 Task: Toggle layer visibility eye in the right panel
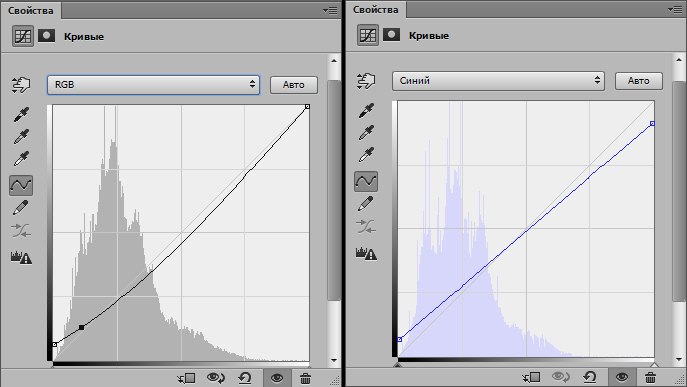point(622,377)
